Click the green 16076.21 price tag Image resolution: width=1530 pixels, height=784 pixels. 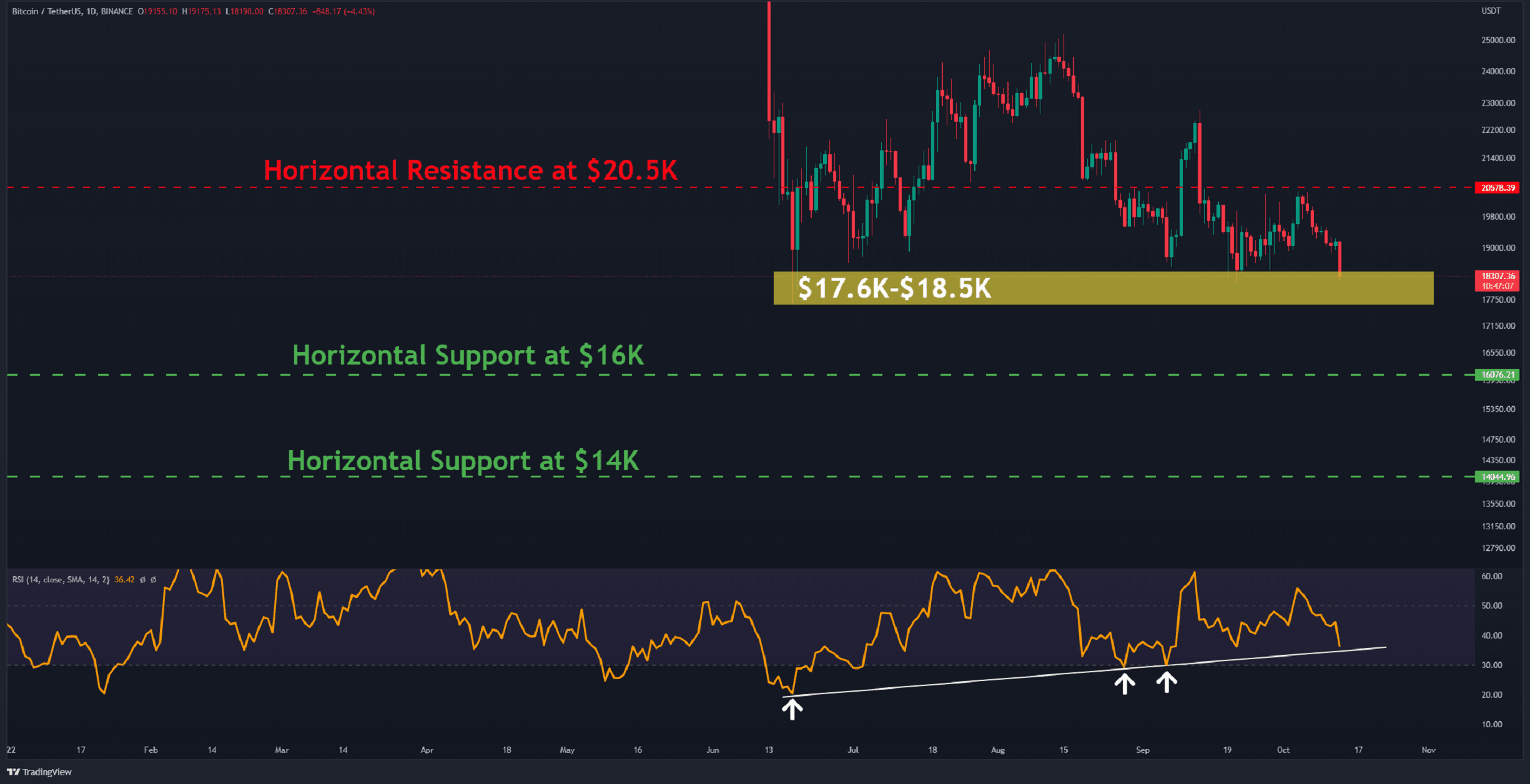point(1498,375)
